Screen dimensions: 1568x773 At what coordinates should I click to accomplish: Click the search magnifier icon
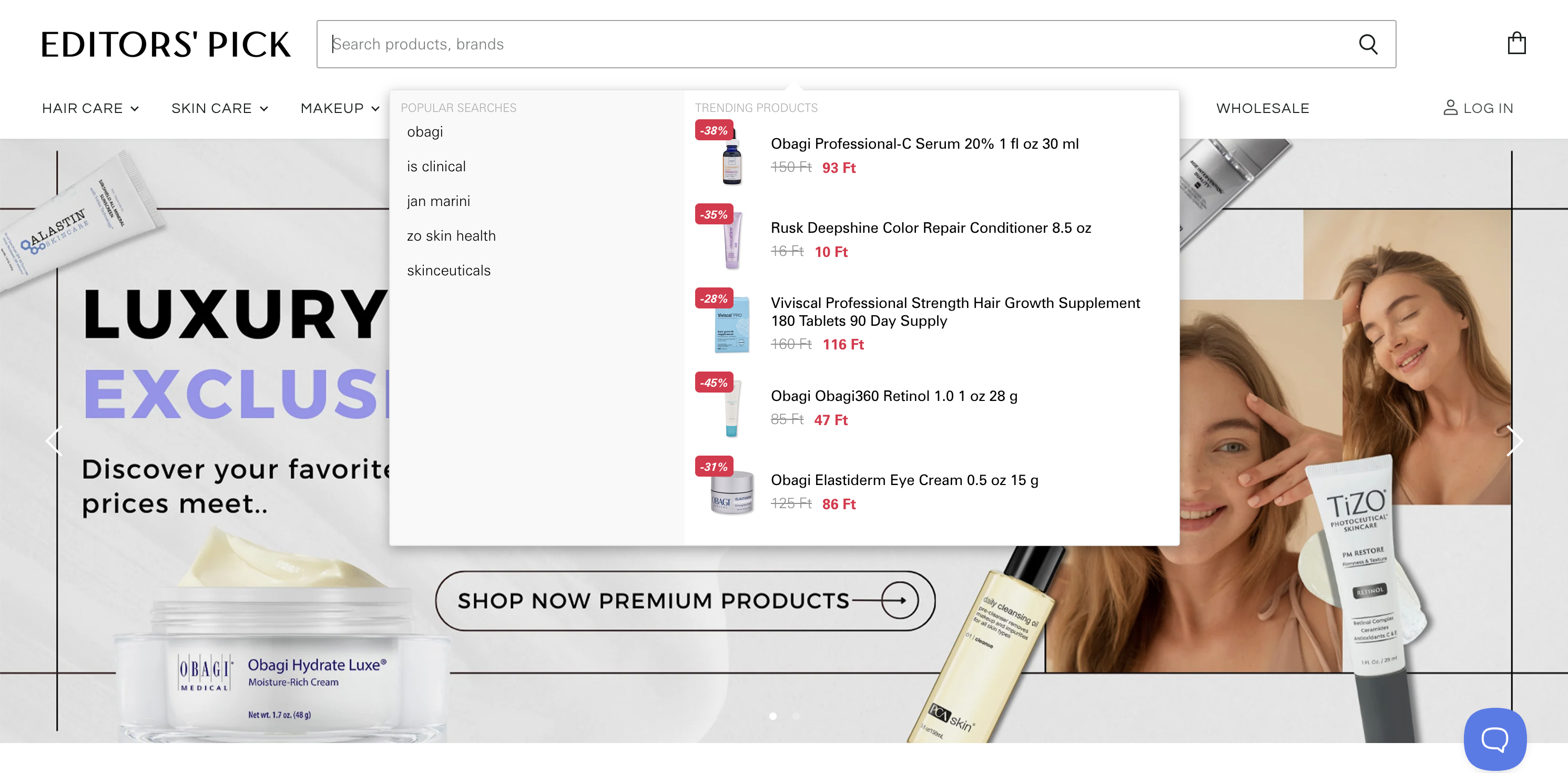point(1368,44)
